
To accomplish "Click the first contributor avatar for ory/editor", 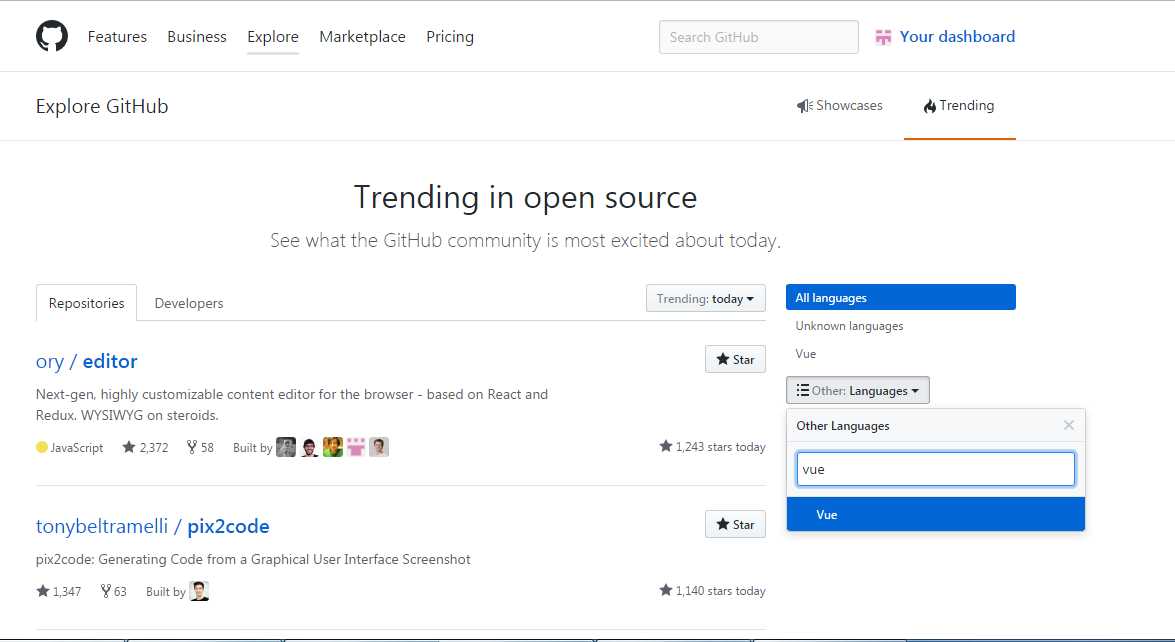I will tap(286, 447).
